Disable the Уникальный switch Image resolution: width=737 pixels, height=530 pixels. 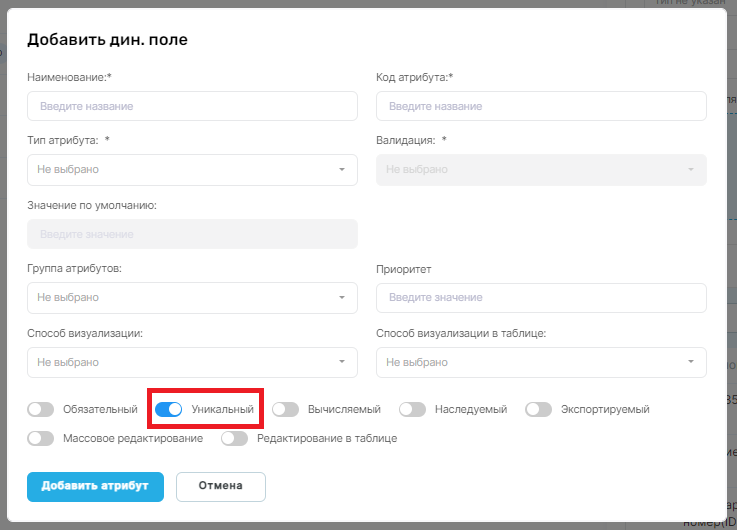click(x=168, y=409)
